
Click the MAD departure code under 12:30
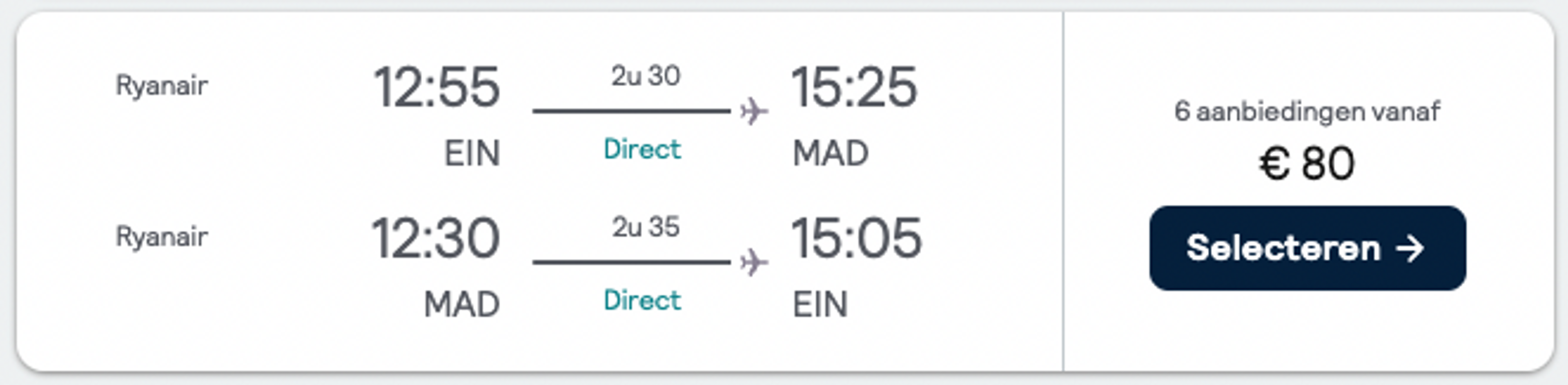(461, 304)
